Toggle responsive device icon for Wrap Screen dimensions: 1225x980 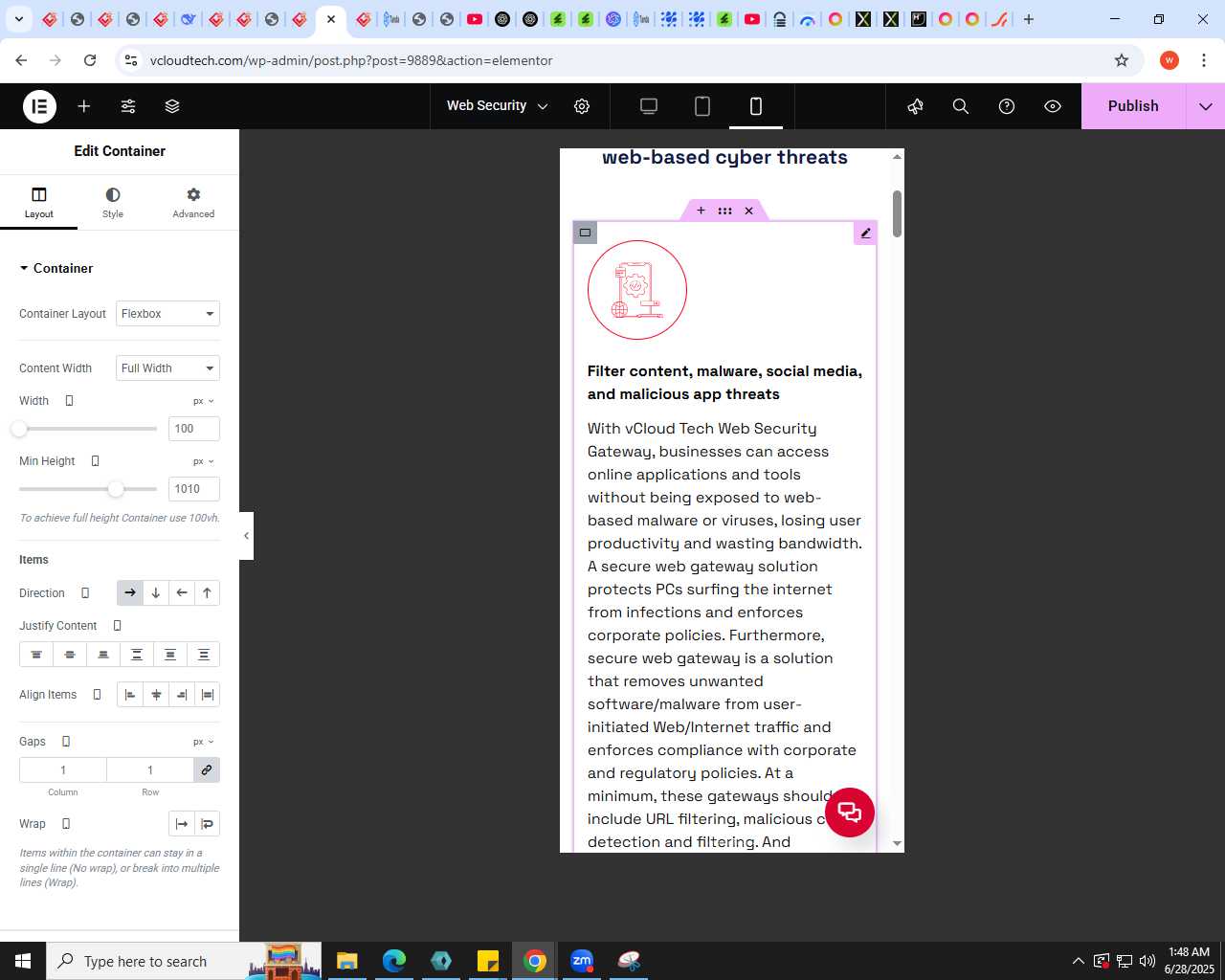[x=66, y=824]
